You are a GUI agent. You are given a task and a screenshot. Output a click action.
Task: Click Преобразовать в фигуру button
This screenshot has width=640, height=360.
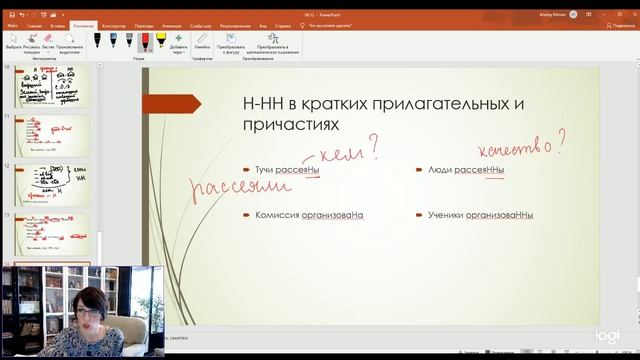[x=231, y=43]
